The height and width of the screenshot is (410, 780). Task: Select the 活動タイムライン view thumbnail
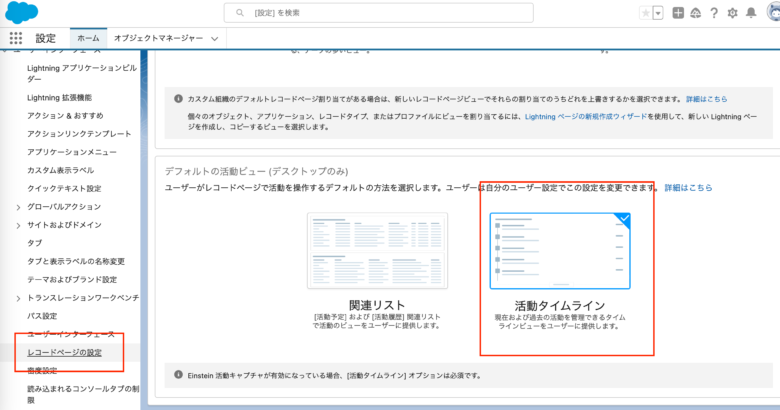(x=560, y=251)
